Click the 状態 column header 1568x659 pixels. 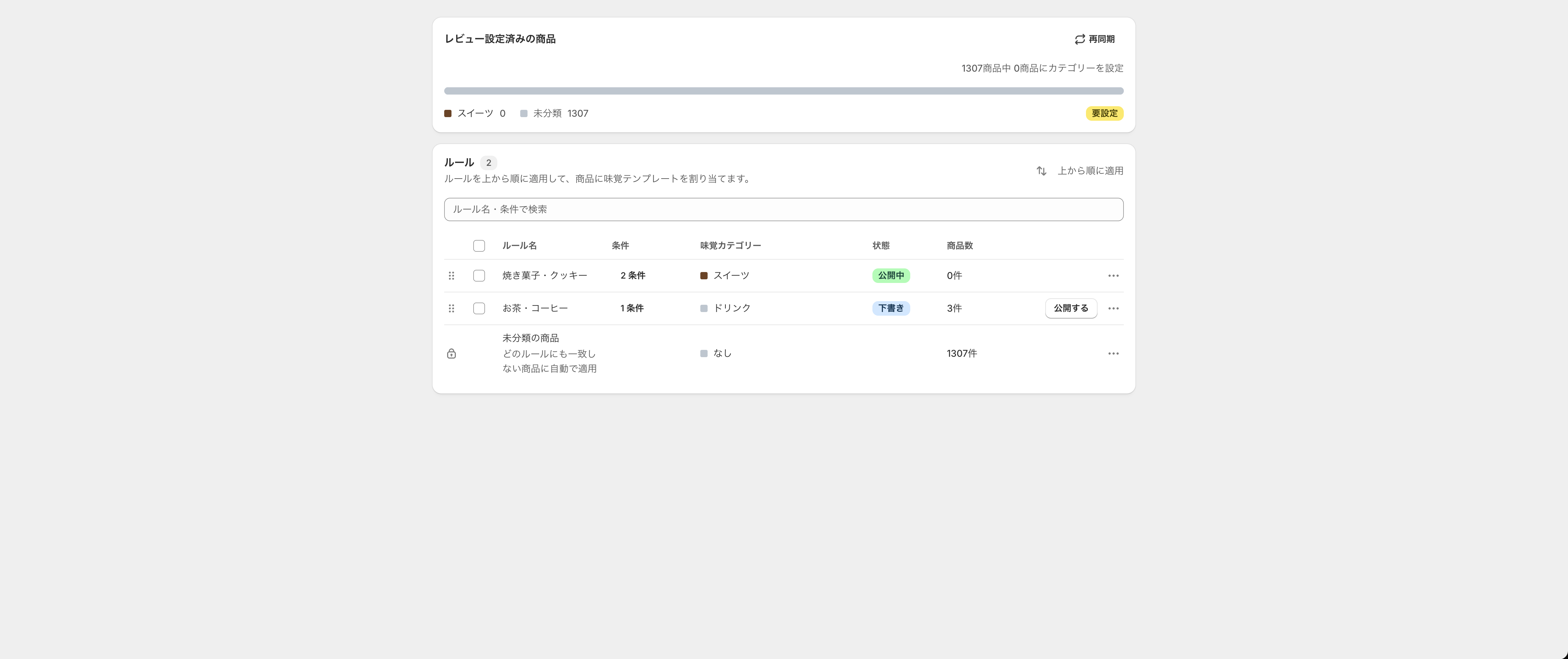pyautogui.click(x=881, y=246)
